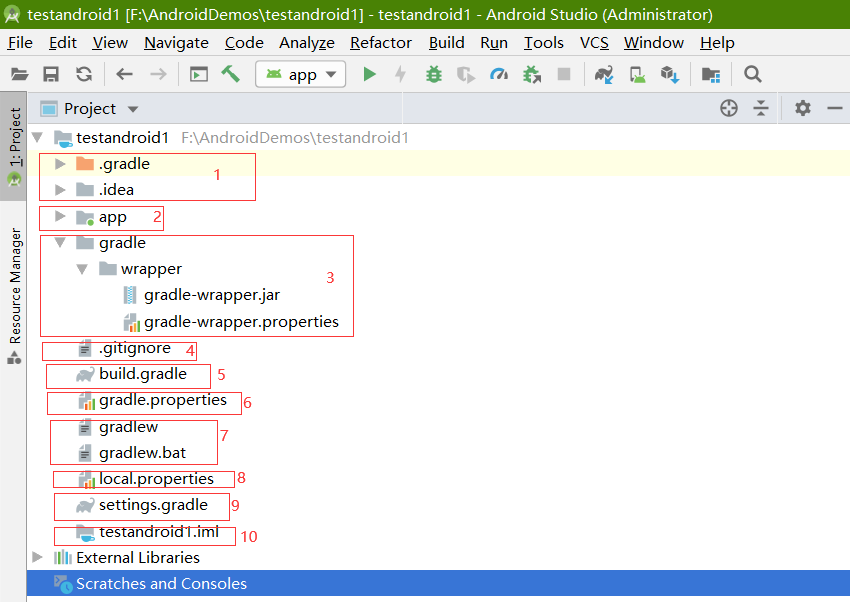850x602 pixels.
Task: Open the Tools menu
Action: [x=544, y=43]
